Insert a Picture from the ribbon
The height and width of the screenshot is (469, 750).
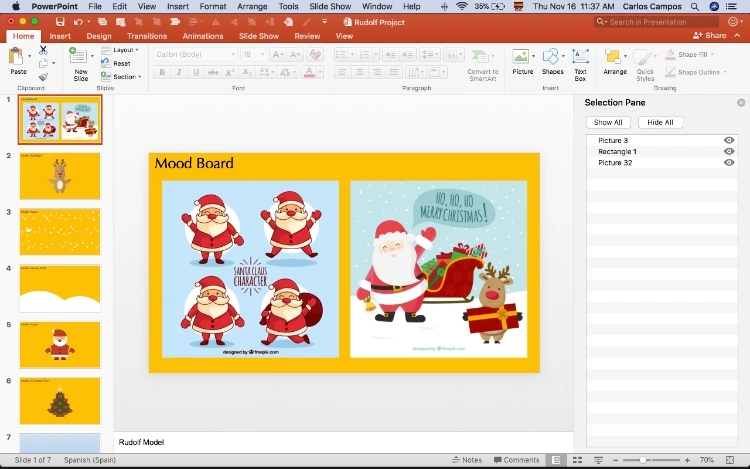tap(522, 58)
